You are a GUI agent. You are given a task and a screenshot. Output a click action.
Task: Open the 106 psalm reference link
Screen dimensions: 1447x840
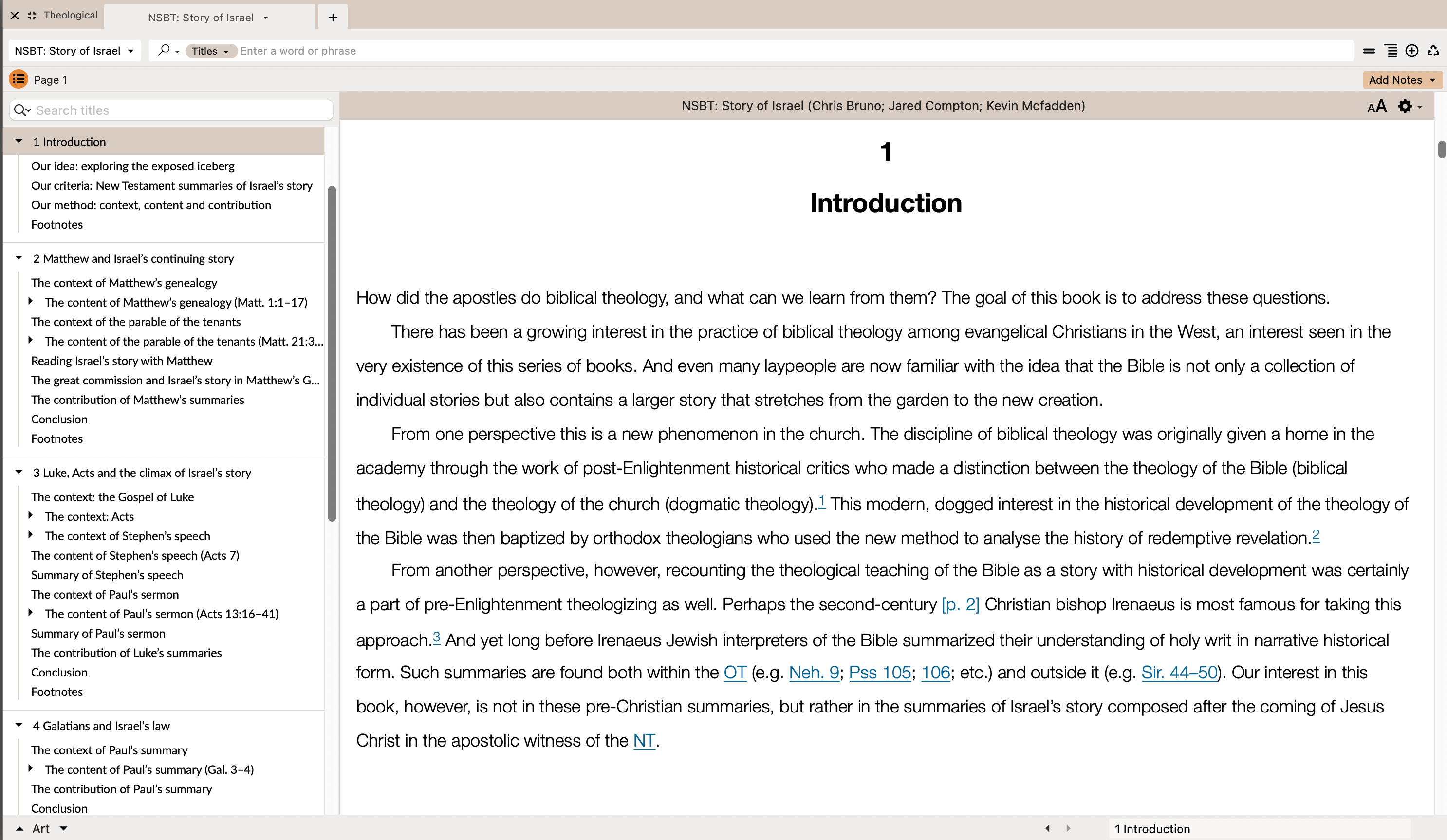click(935, 673)
